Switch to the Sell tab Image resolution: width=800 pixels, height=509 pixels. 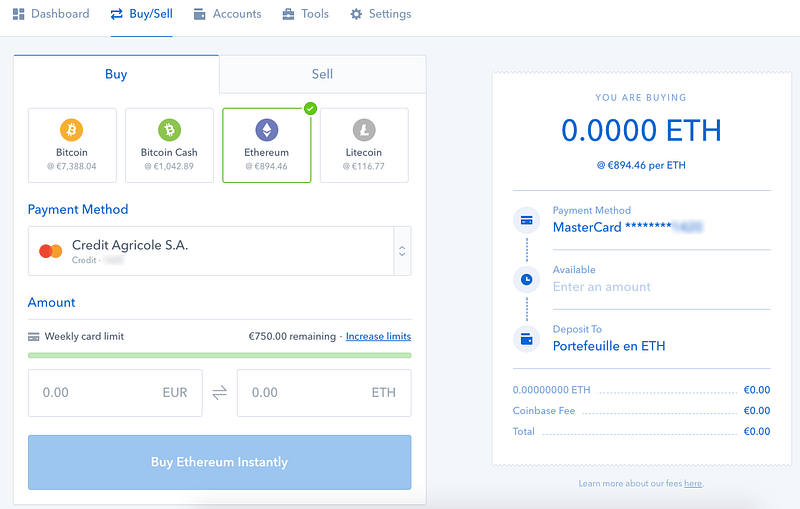pyautogui.click(x=322, y=74)
